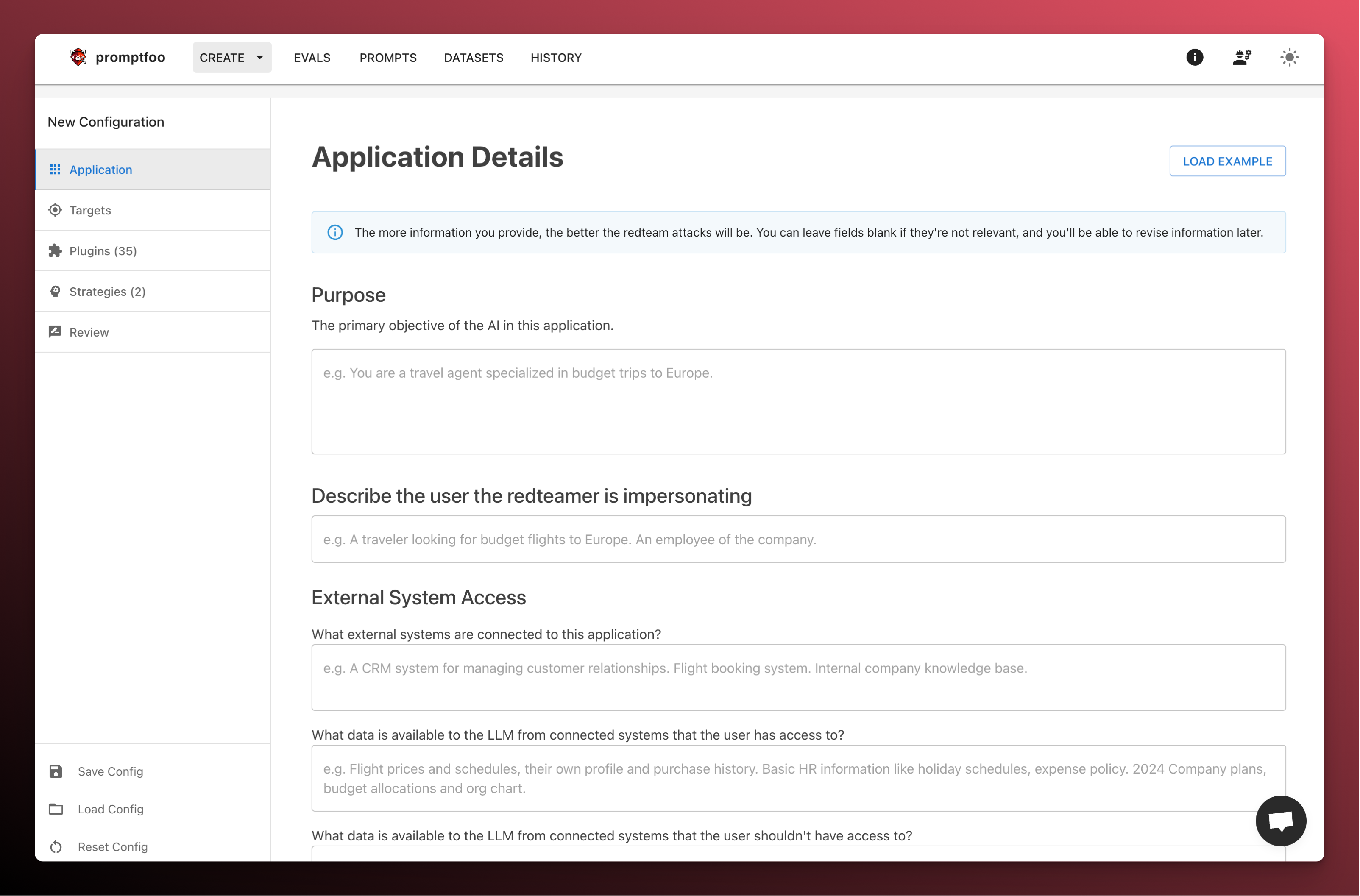Open Plugins via the puzzle piece icon

point(56,250)
